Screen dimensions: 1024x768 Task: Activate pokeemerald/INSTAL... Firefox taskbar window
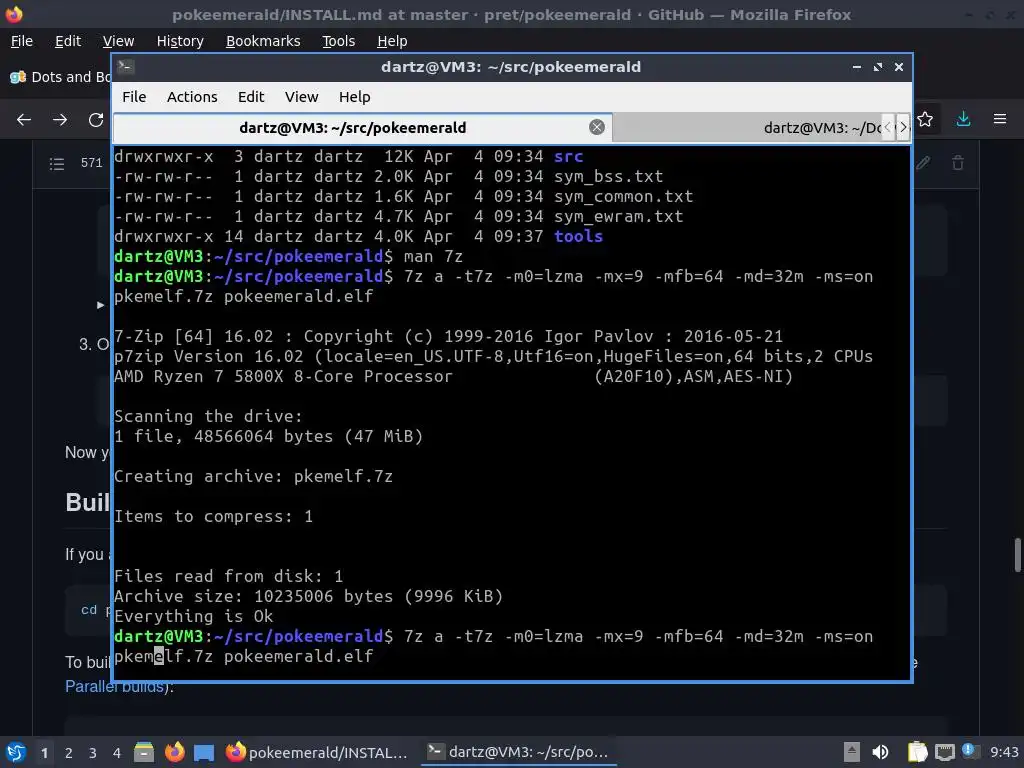tap(317, 752)
